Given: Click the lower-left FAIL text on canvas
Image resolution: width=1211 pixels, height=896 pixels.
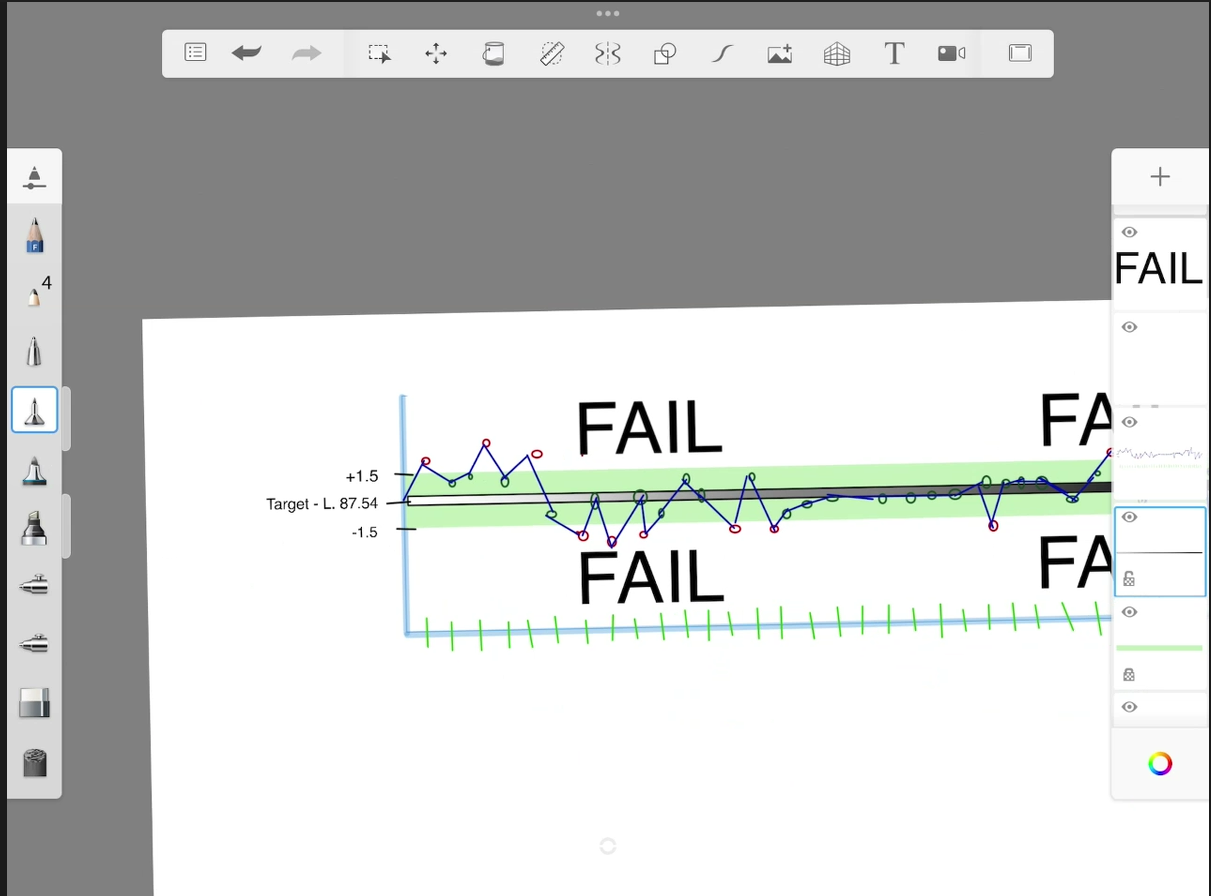Looking at the screenshot, I should coord(651,578).
